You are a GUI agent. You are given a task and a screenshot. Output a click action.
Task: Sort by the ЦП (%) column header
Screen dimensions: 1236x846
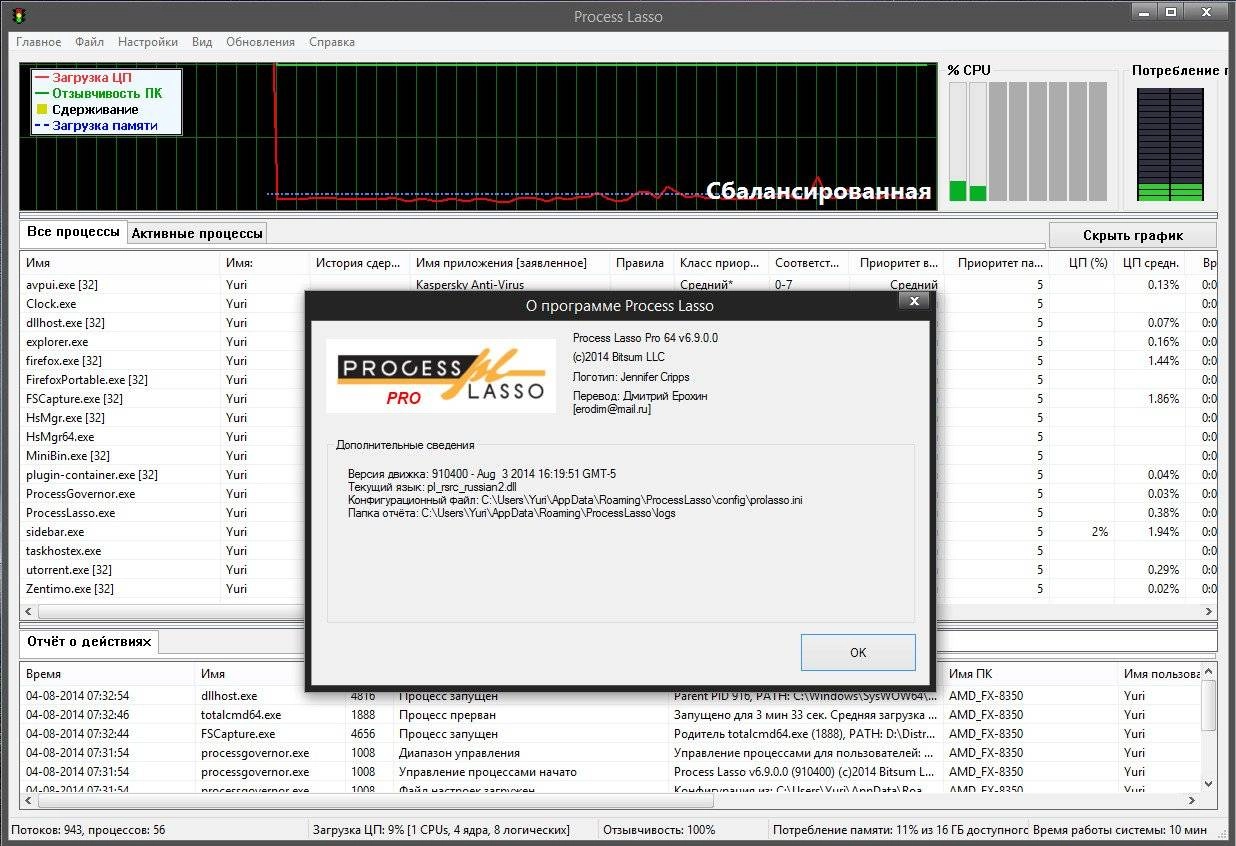click(x=1082, y=263)
